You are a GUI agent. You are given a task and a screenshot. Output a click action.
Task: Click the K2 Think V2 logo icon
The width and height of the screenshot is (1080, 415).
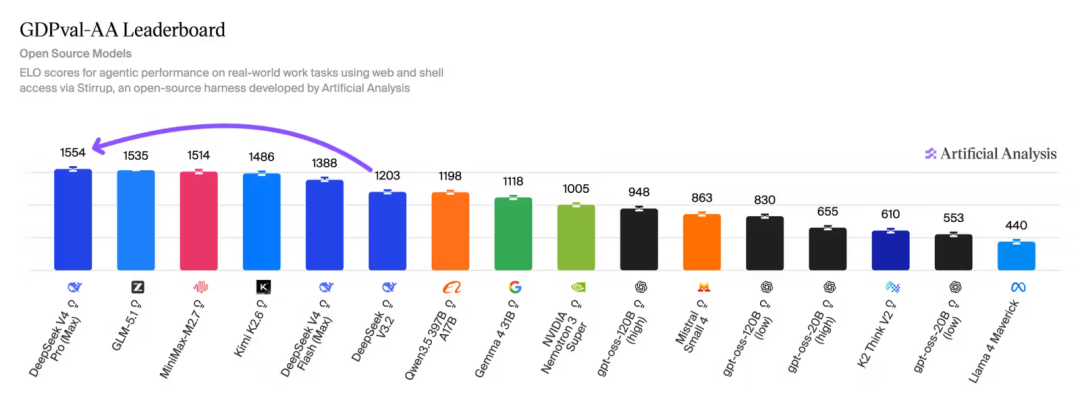click(893, 287)
